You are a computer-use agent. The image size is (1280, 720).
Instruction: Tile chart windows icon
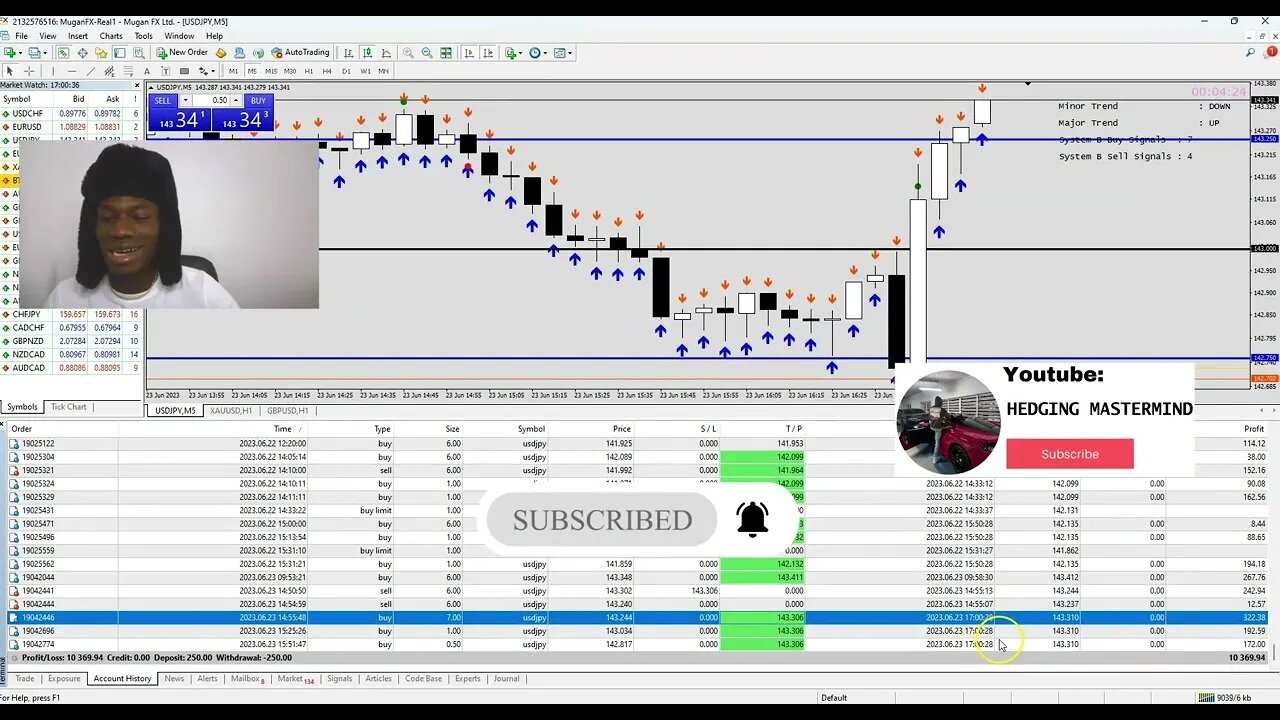446,53
